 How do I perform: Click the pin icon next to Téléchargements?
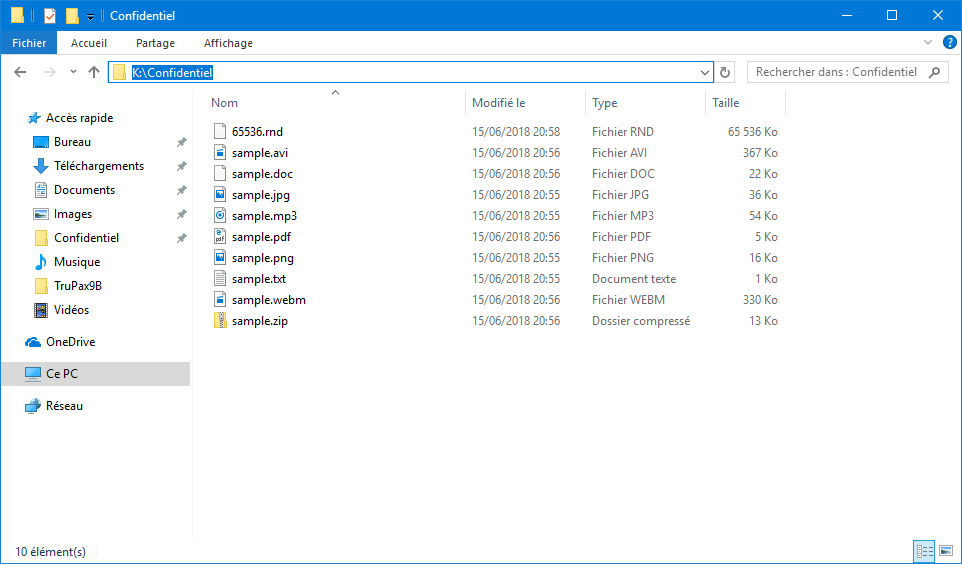pos(182,166)
